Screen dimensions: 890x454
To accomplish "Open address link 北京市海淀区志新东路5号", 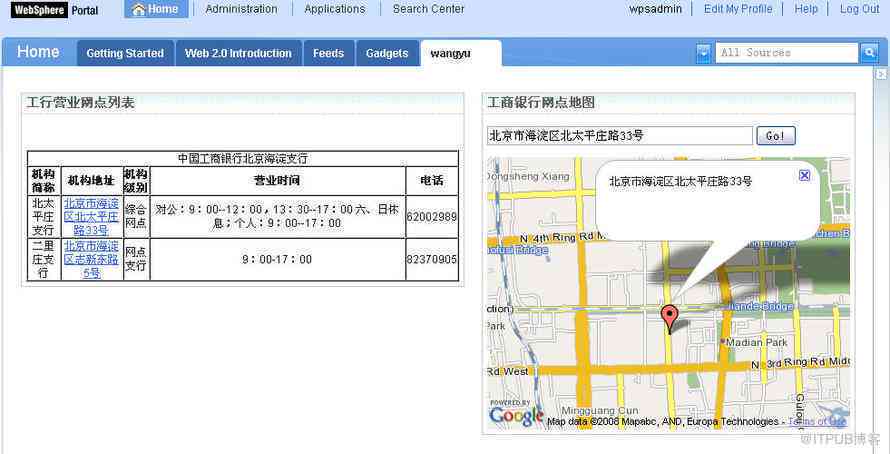I will [92, 259].
